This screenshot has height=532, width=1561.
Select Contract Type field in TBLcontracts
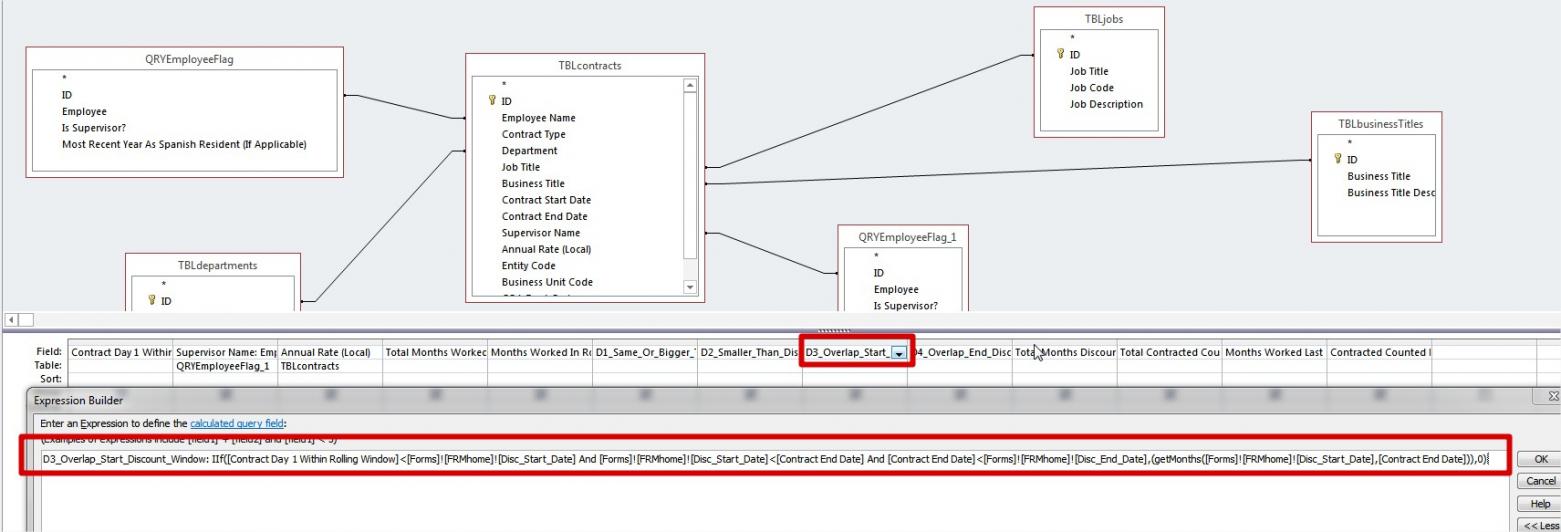pos(533,134)
